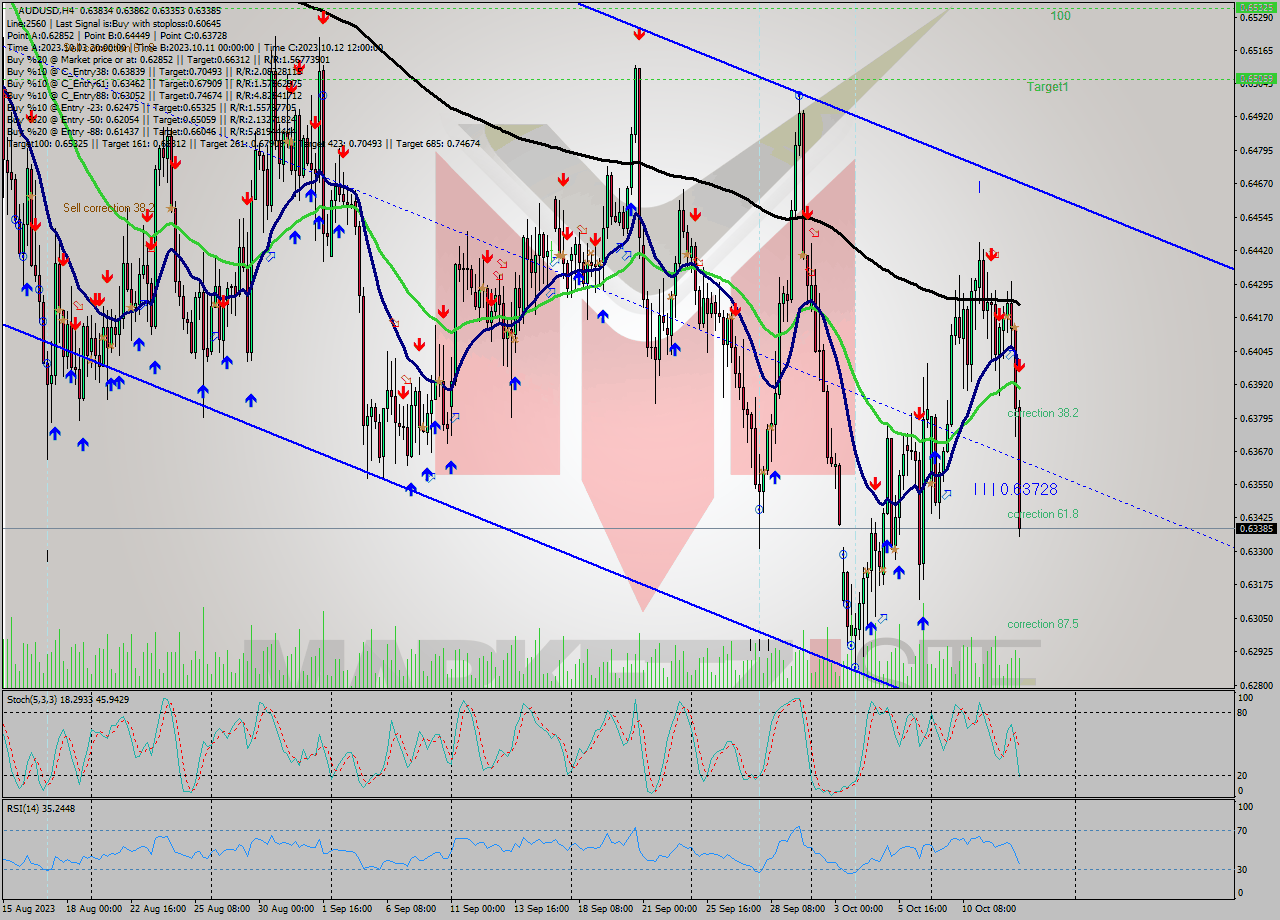Click the 'correction 87.5' green label

[1043, 624]
